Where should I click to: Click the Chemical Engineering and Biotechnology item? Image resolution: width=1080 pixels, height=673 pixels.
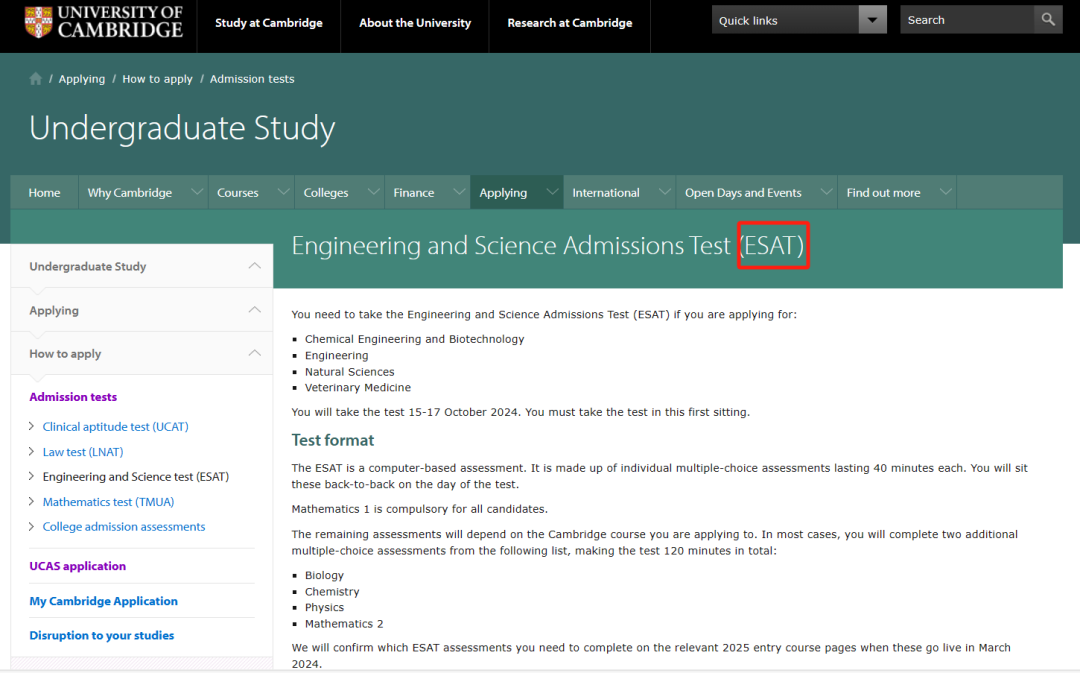click(415, 339)
